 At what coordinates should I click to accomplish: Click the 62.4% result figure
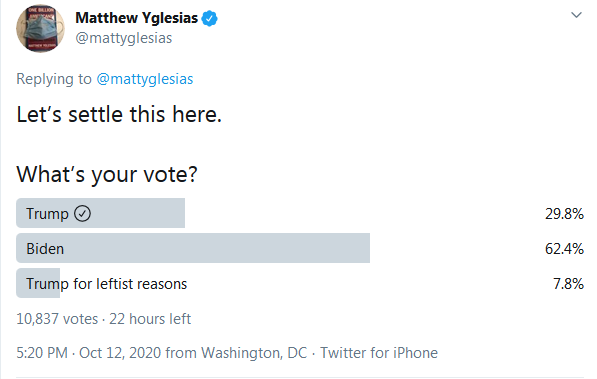[564, 249]
